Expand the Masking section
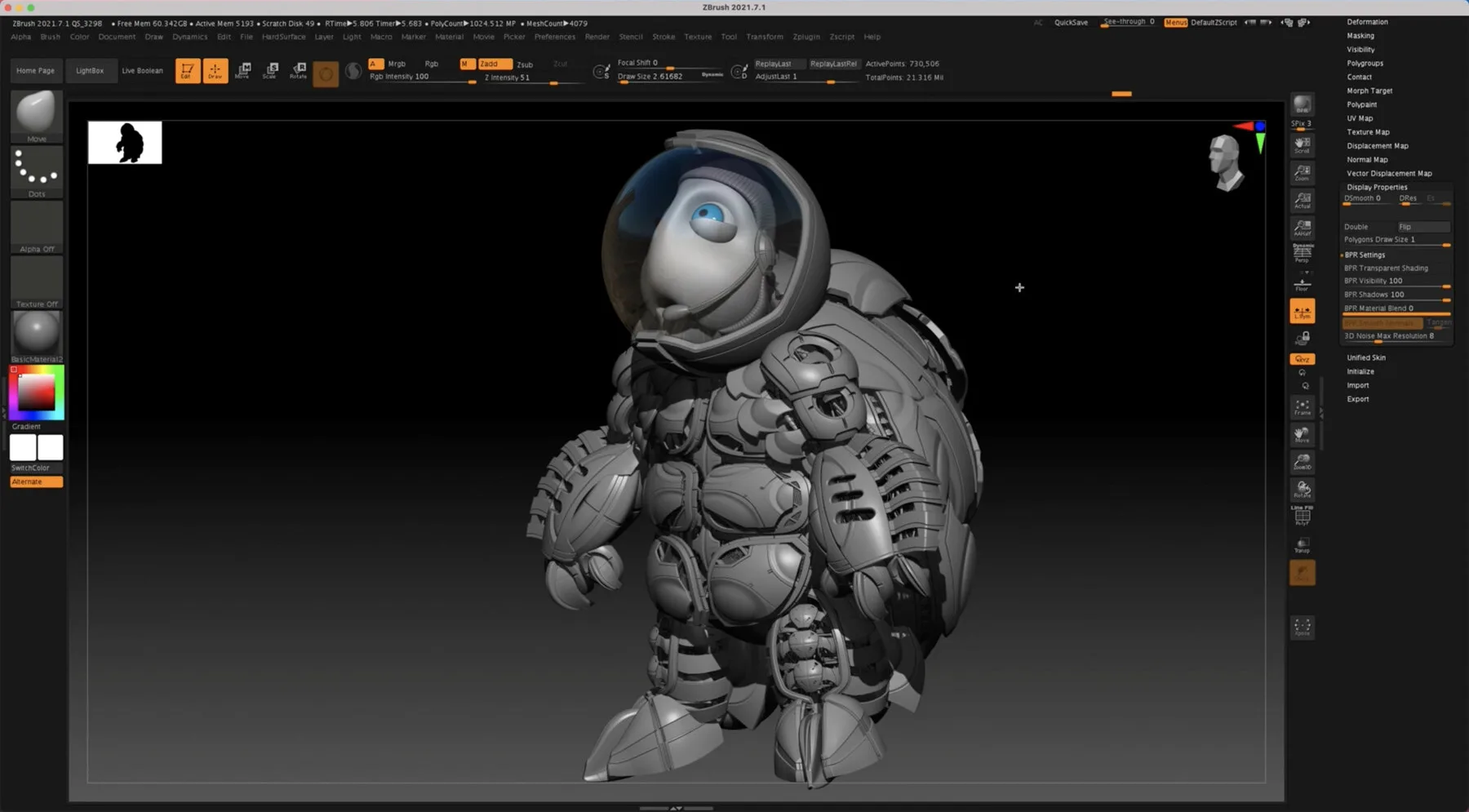Screen dimensions: 1469x812 point(1360,35)
